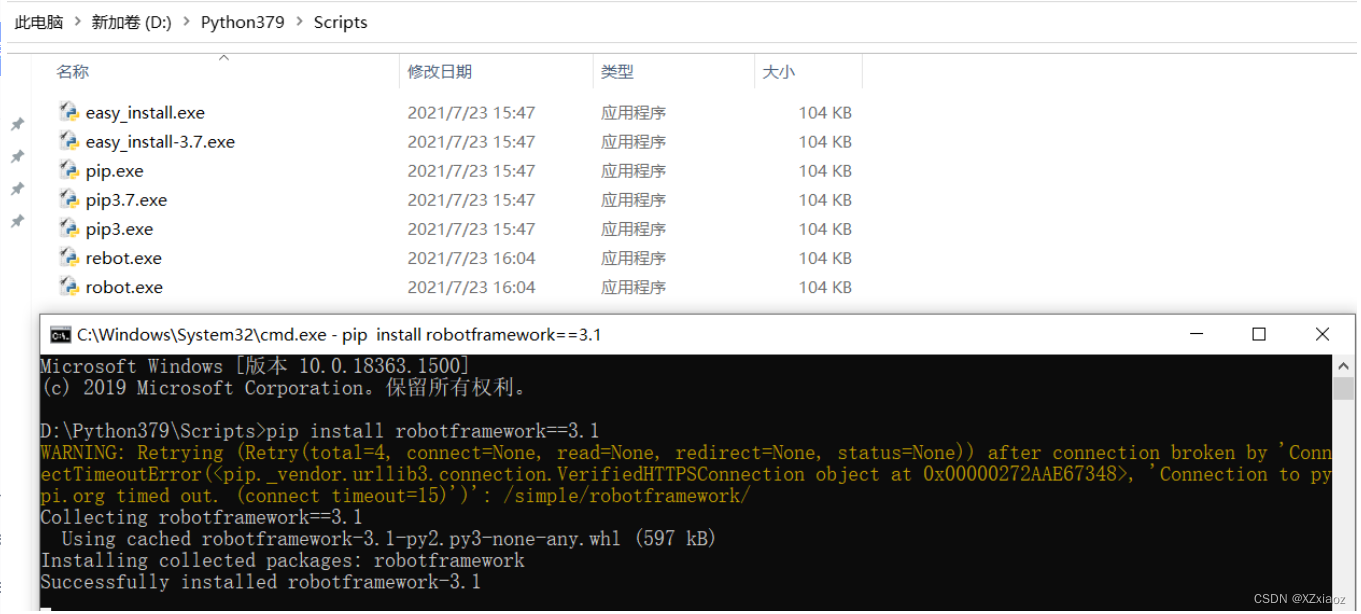Click the command 'pip install robotframework==3.1' in console
Image resolution: width=1361 pixels, height=614 pixels.
[434, 431]
